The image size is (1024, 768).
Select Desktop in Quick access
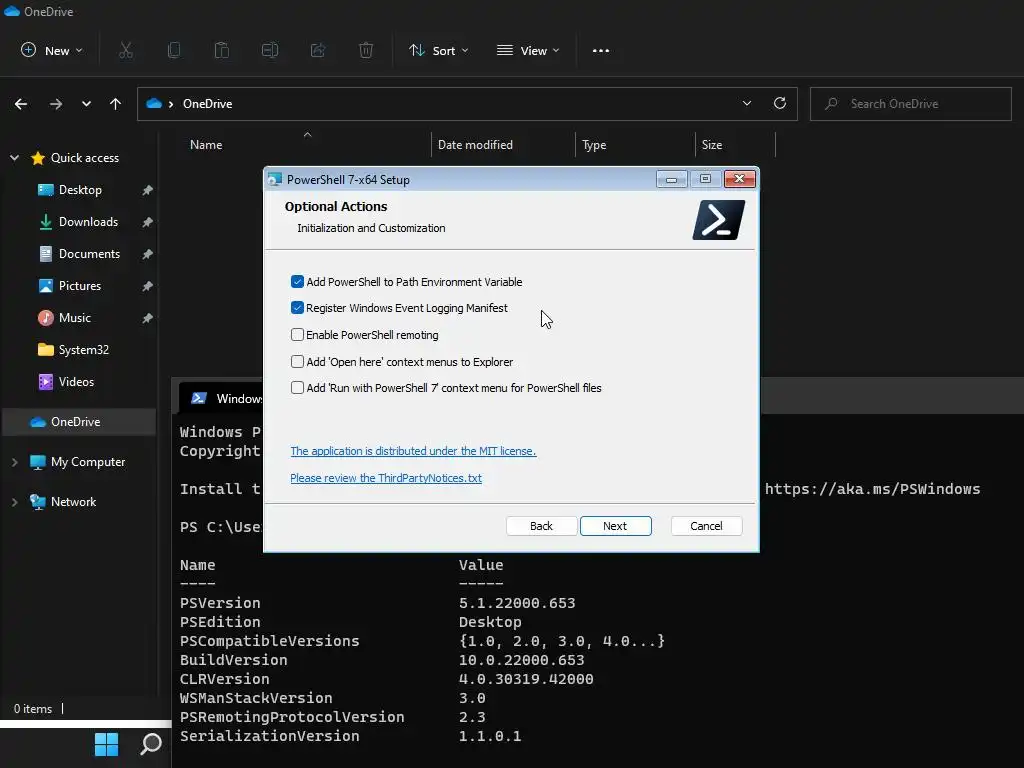click(80, 190)
